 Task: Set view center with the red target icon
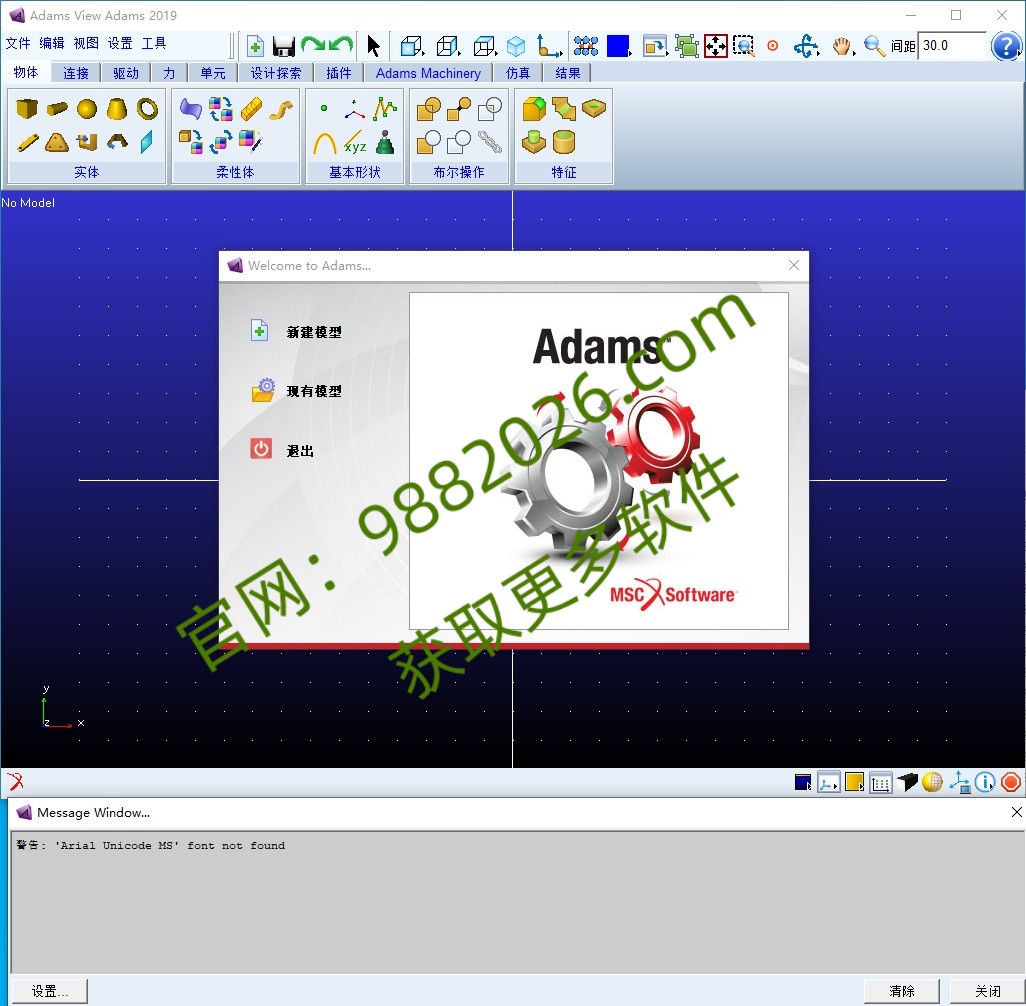773,46
